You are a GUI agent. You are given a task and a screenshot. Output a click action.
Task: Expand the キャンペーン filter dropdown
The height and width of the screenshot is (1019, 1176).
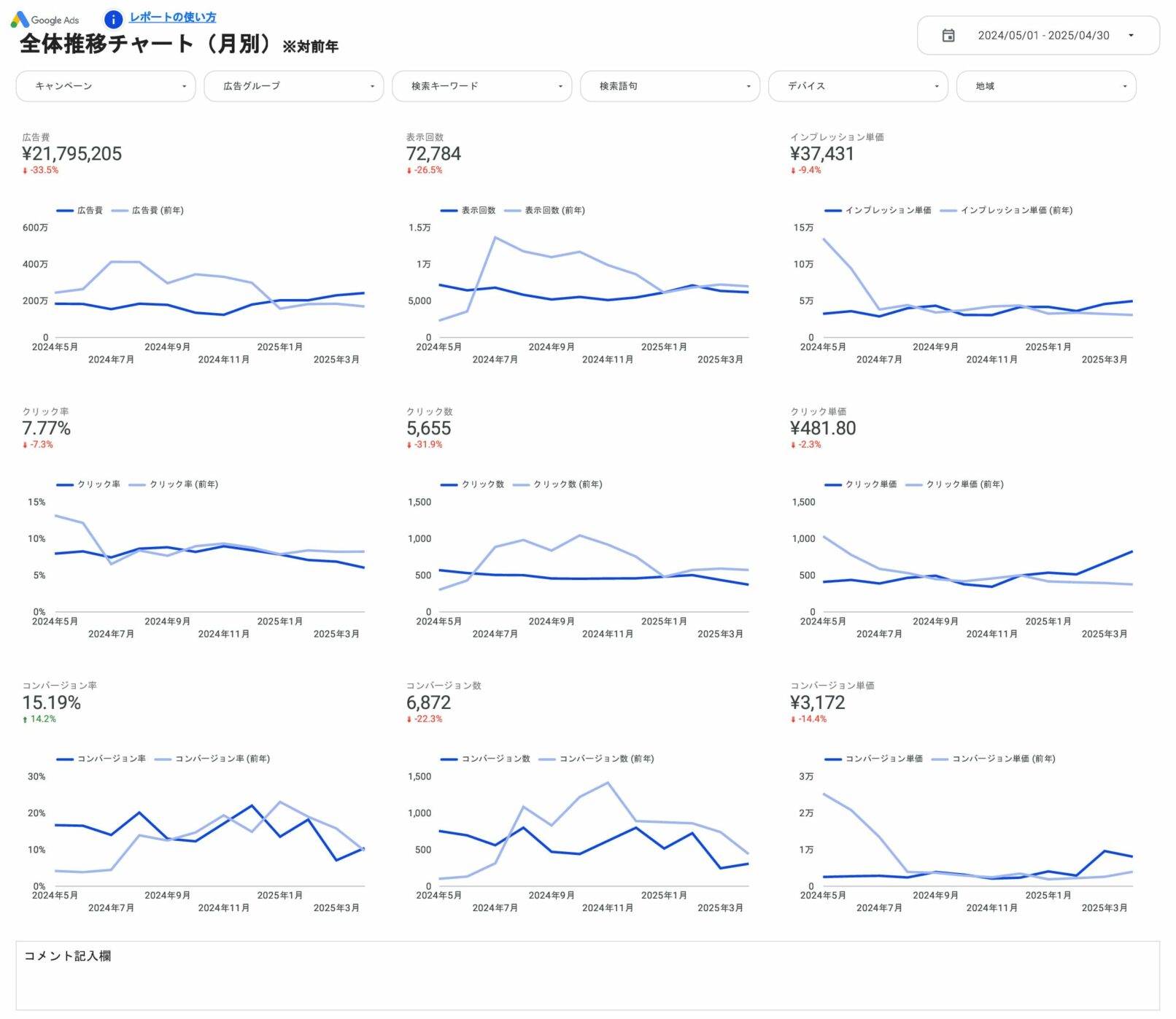[106, 86]
